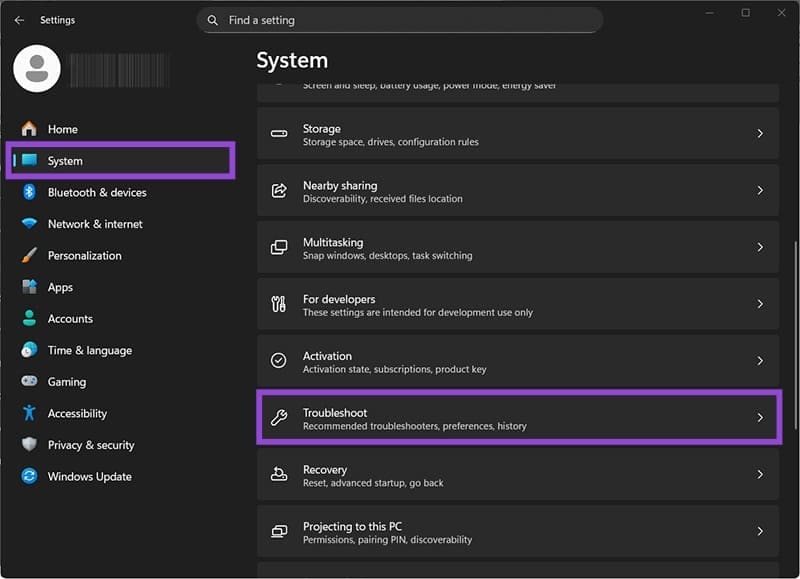Click the user profile picture

[36, 68]
